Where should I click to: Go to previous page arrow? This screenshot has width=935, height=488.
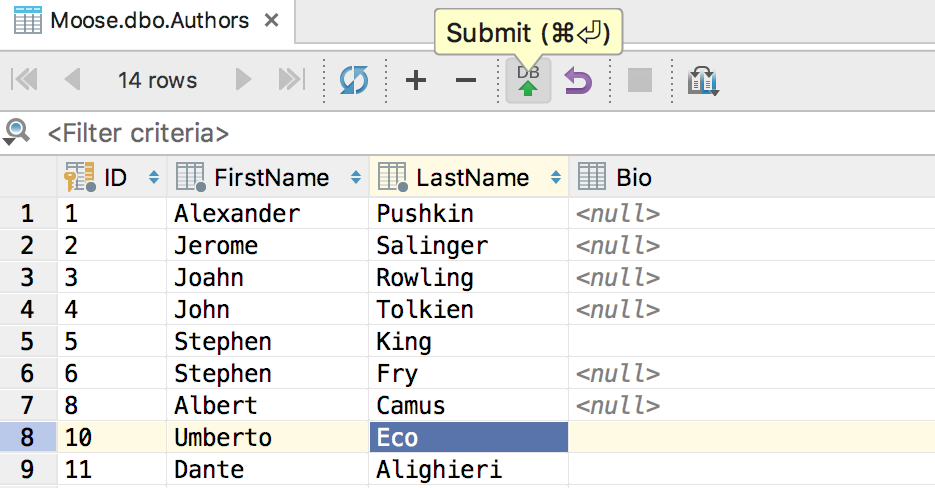[72, 79]
